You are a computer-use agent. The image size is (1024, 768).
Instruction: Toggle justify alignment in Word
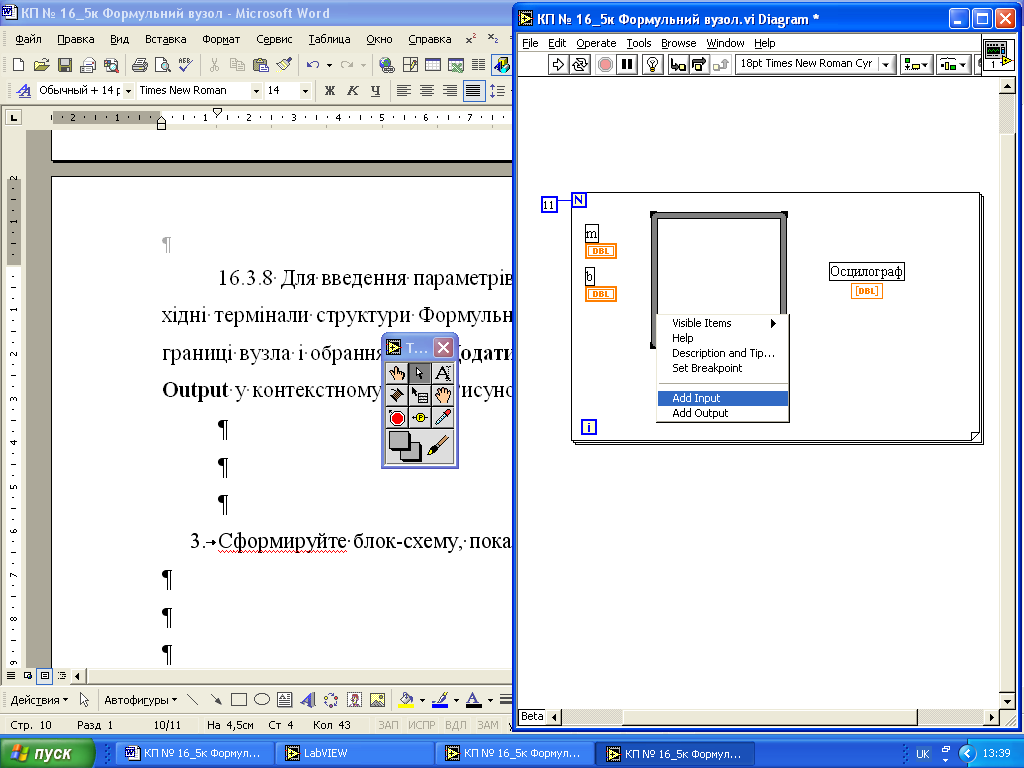473,91
